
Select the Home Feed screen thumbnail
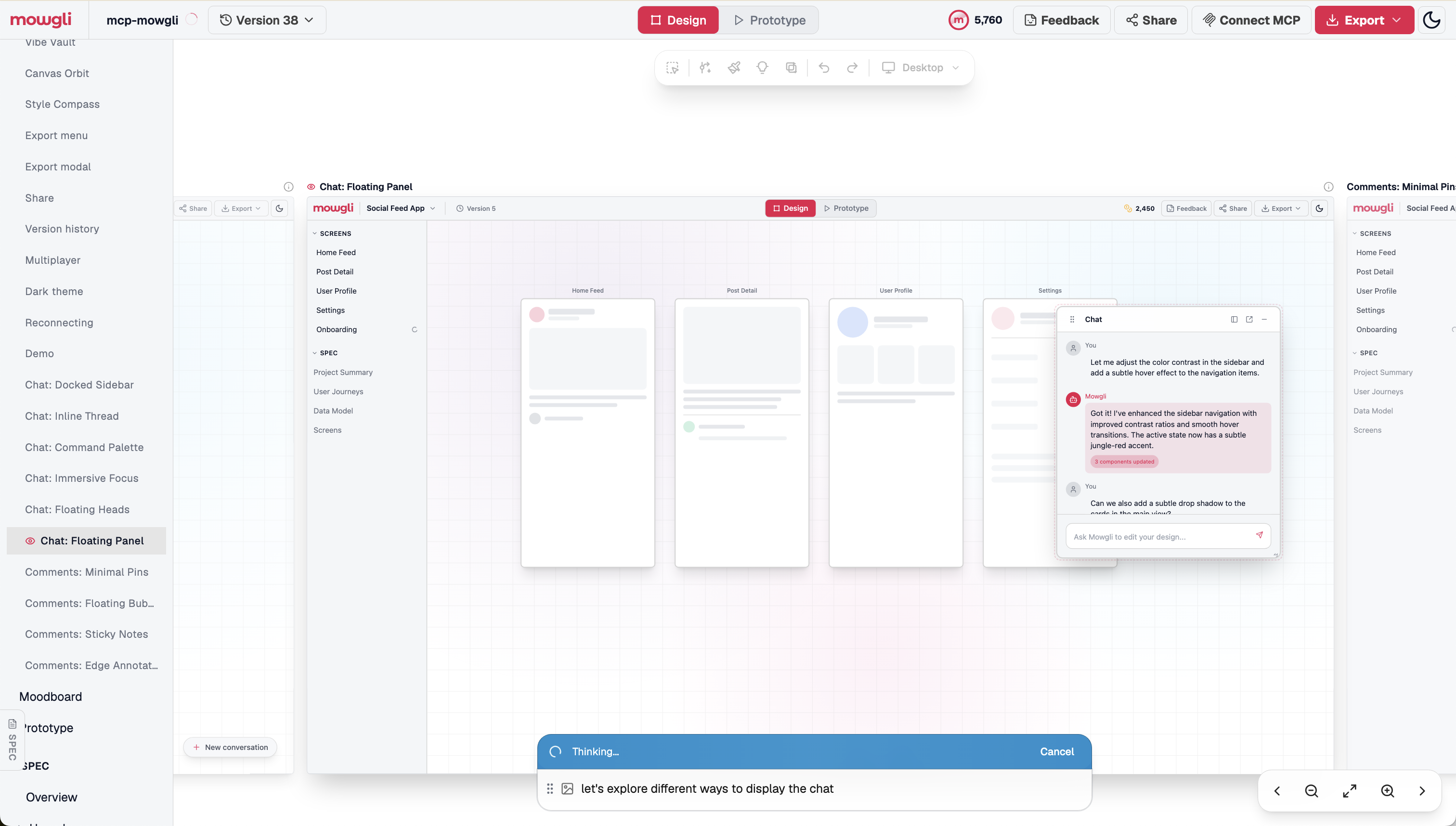tap(588, 433)
